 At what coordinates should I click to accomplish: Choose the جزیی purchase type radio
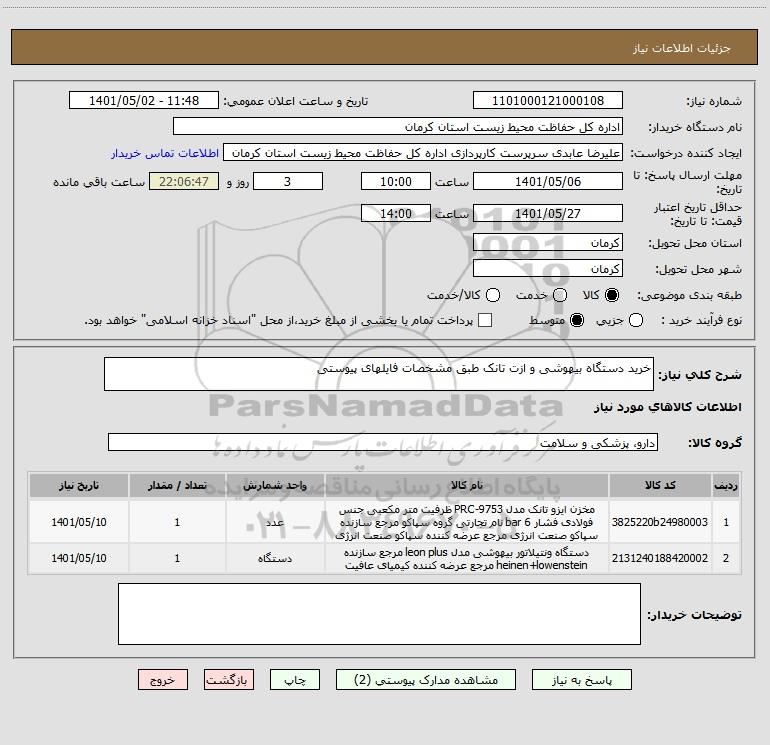point(636,320)
